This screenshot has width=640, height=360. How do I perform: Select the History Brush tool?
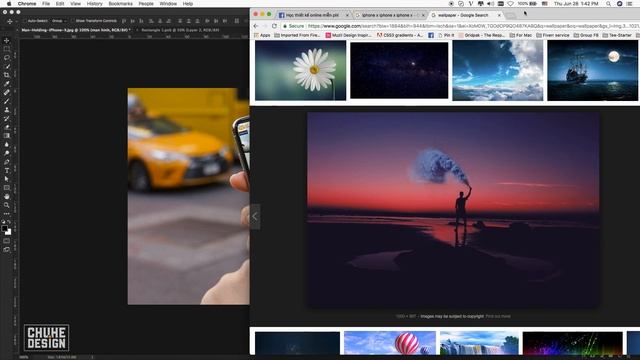(x=7, y=118)
